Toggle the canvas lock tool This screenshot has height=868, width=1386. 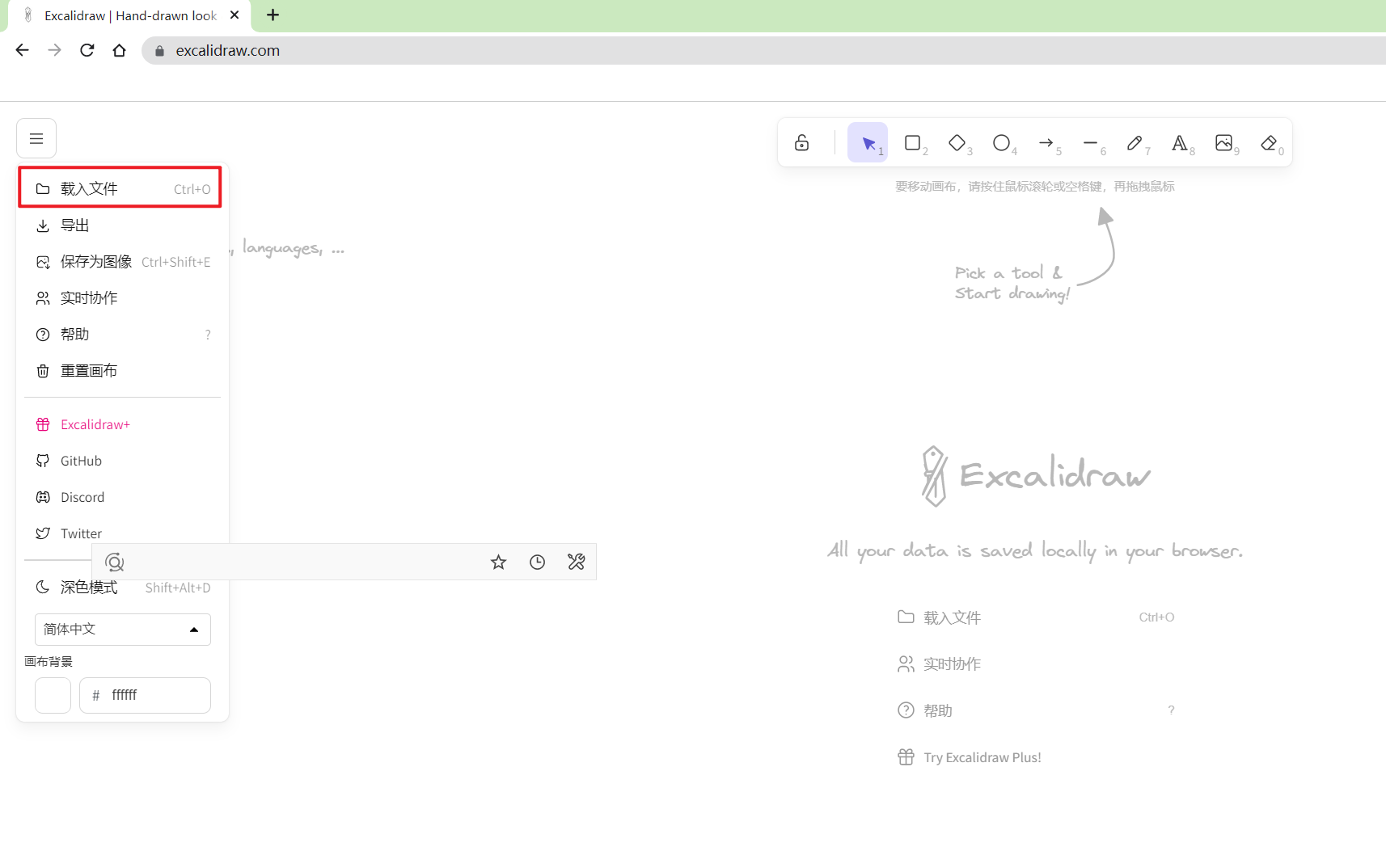(x=801, y=142)
